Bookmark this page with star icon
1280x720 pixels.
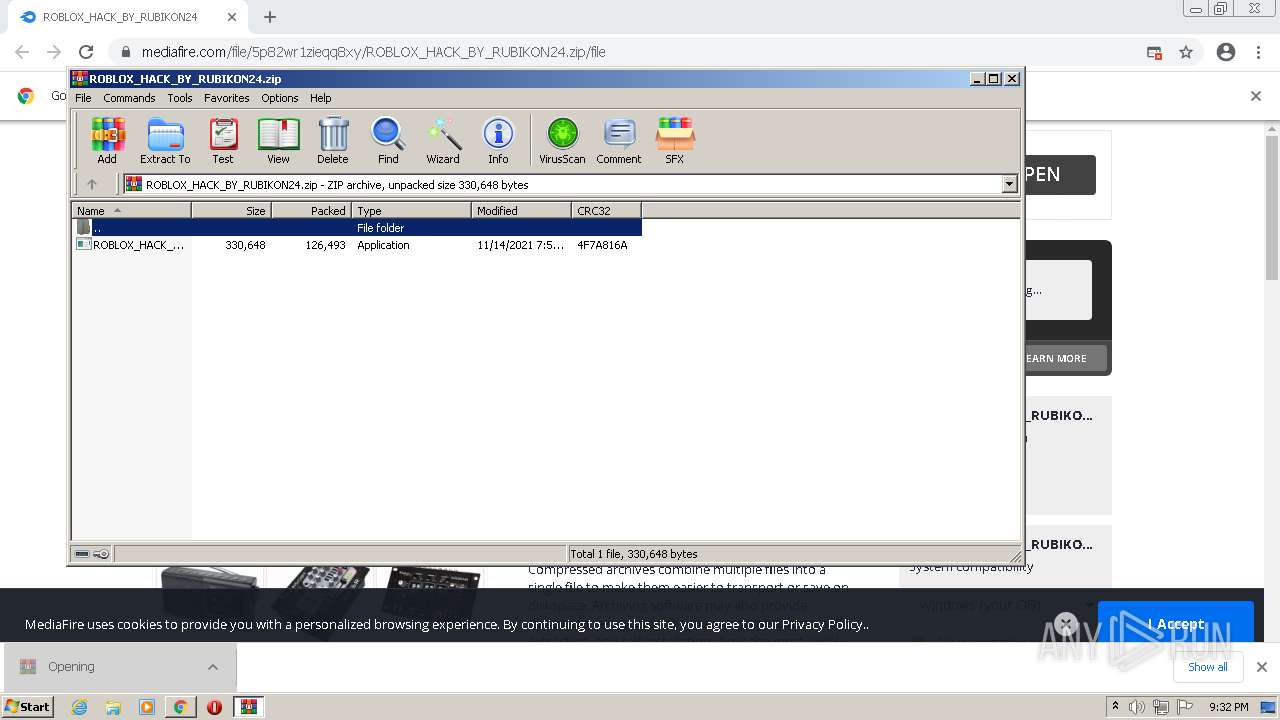click(1186, 52)
